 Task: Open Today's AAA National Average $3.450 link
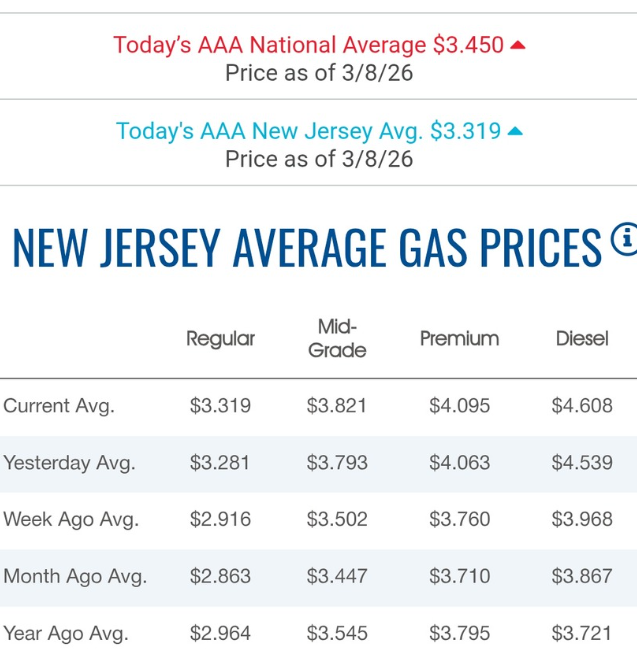tap(308, 45)
